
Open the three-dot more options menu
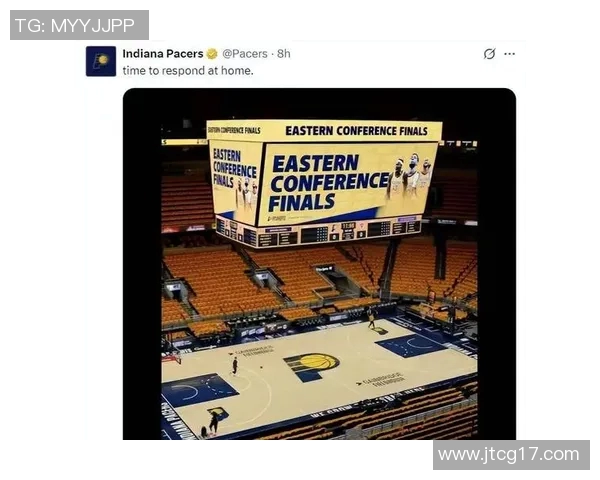pyautogui.click(x=509, y=54)
